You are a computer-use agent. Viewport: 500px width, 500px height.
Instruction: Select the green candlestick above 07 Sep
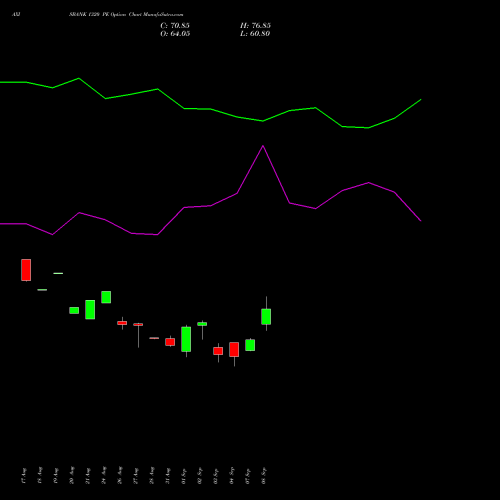(250, 345)
